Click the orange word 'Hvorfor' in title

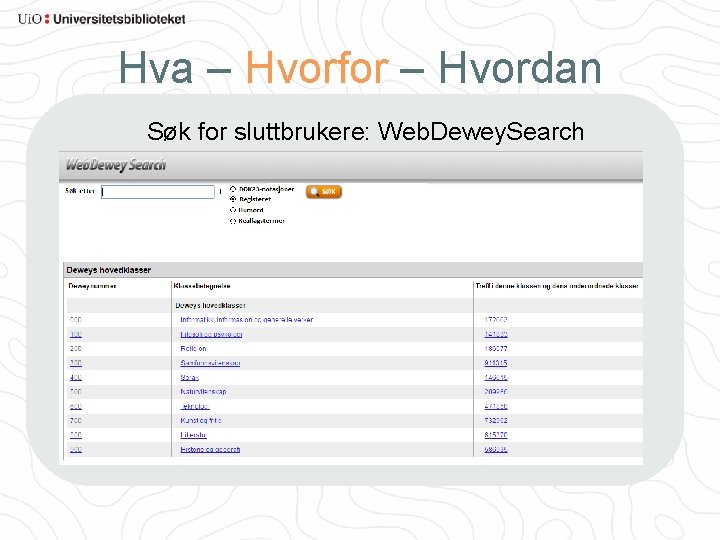point(317,68)
